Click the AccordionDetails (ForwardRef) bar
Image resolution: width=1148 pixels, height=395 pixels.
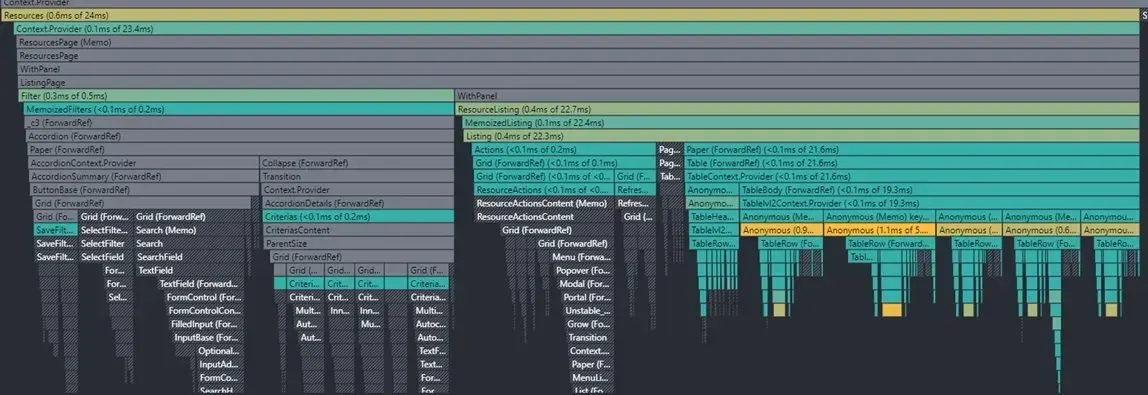coord(357,203)
